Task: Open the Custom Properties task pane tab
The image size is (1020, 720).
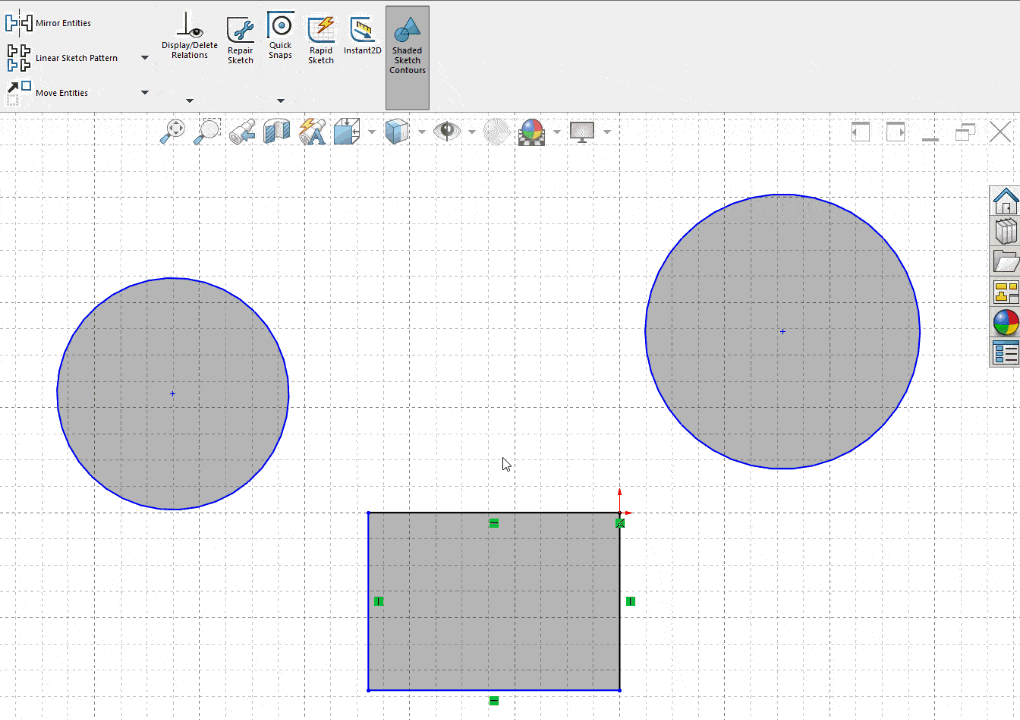Action: pos(1005,352)
